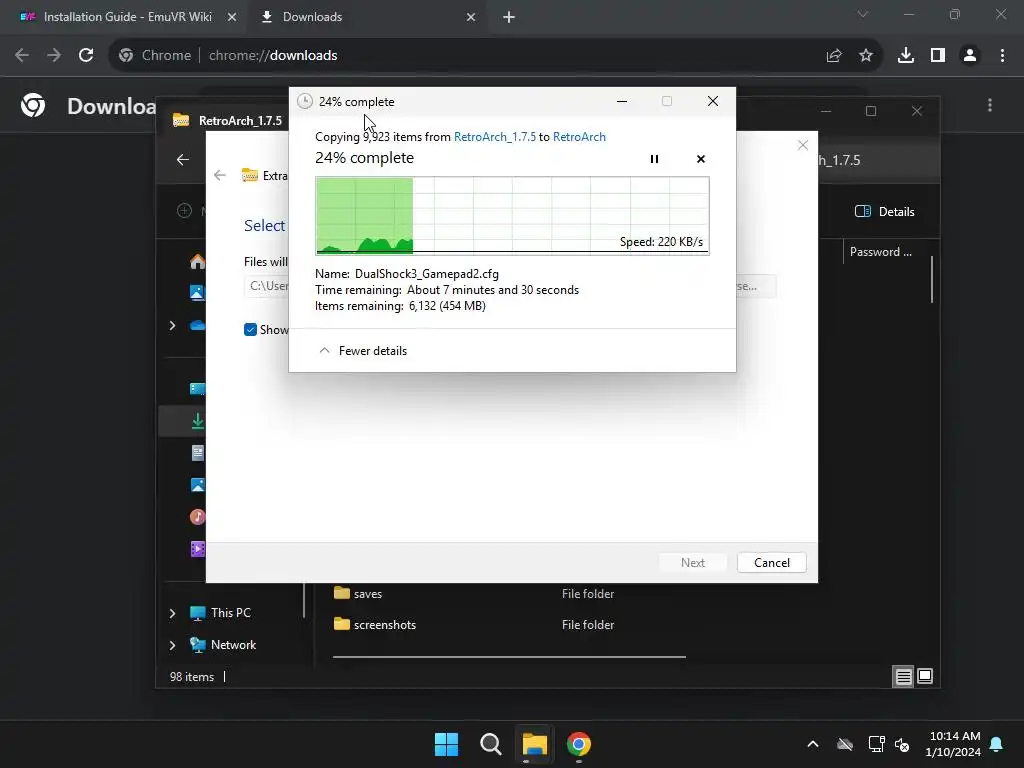Viewport: 1024px width, 768px height.
Task: Collapse the dialog with Fewer details
Action: point(362,351)
